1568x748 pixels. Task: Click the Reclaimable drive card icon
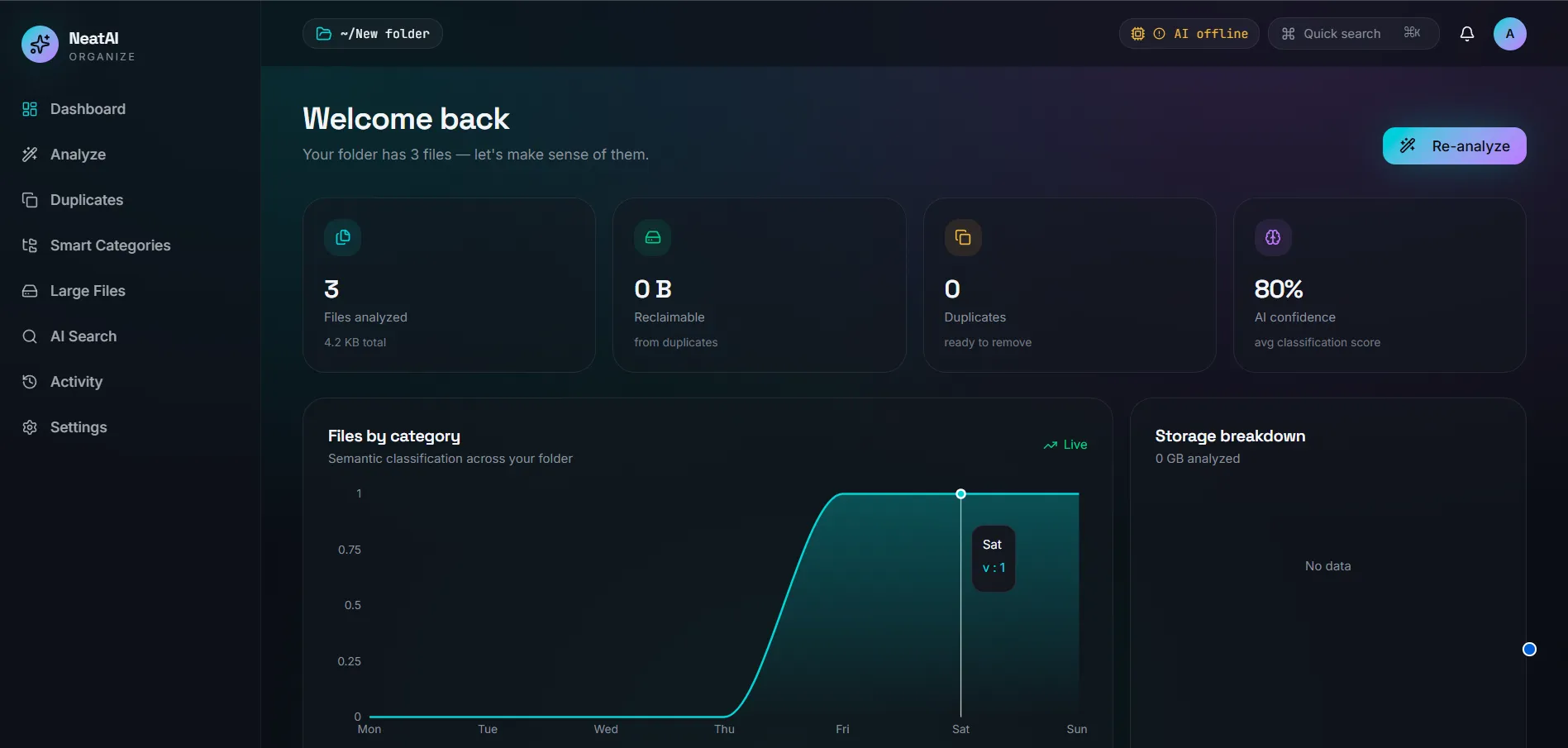coord(652,237)
